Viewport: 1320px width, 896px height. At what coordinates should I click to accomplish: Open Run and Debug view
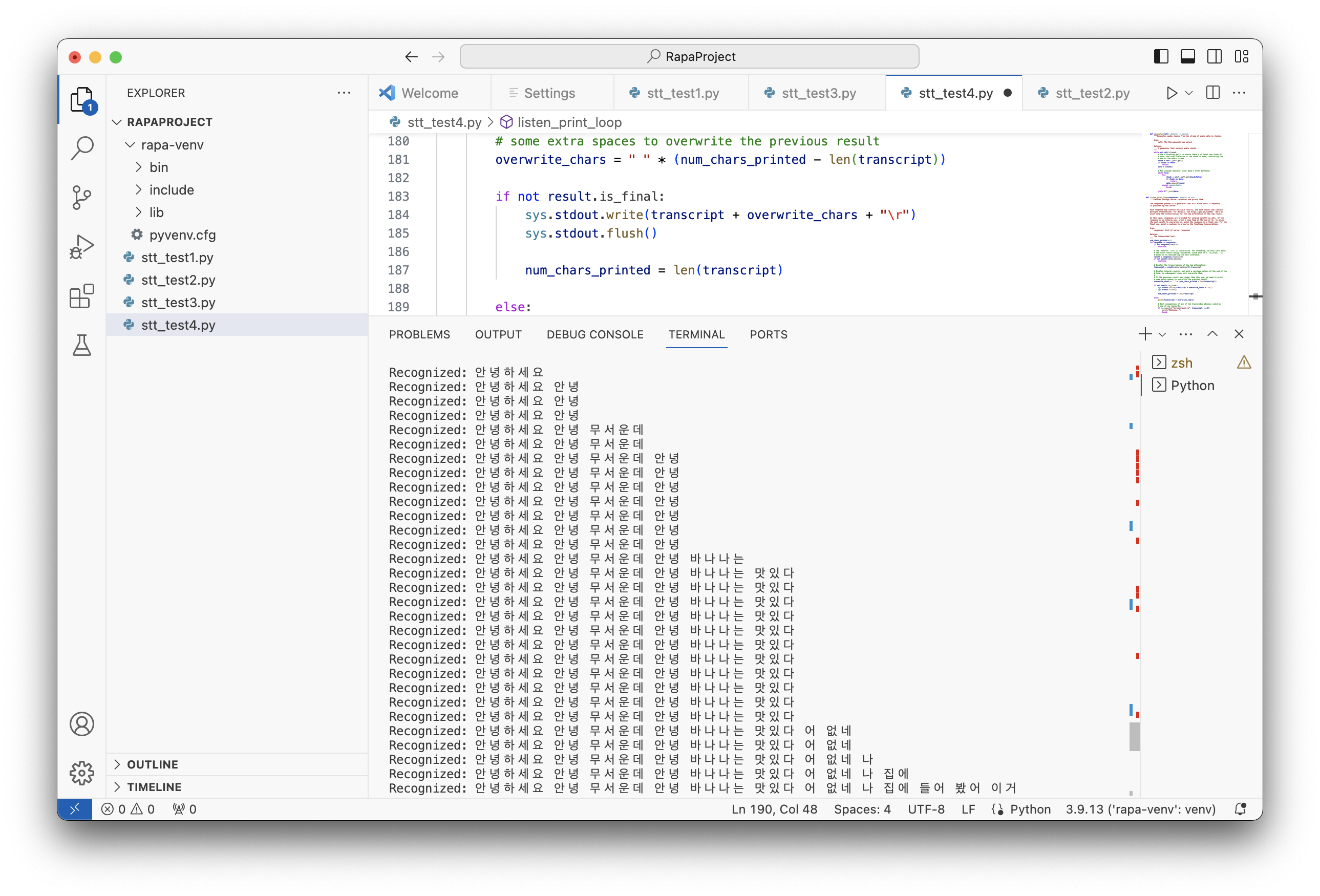[x=82, y=247]
